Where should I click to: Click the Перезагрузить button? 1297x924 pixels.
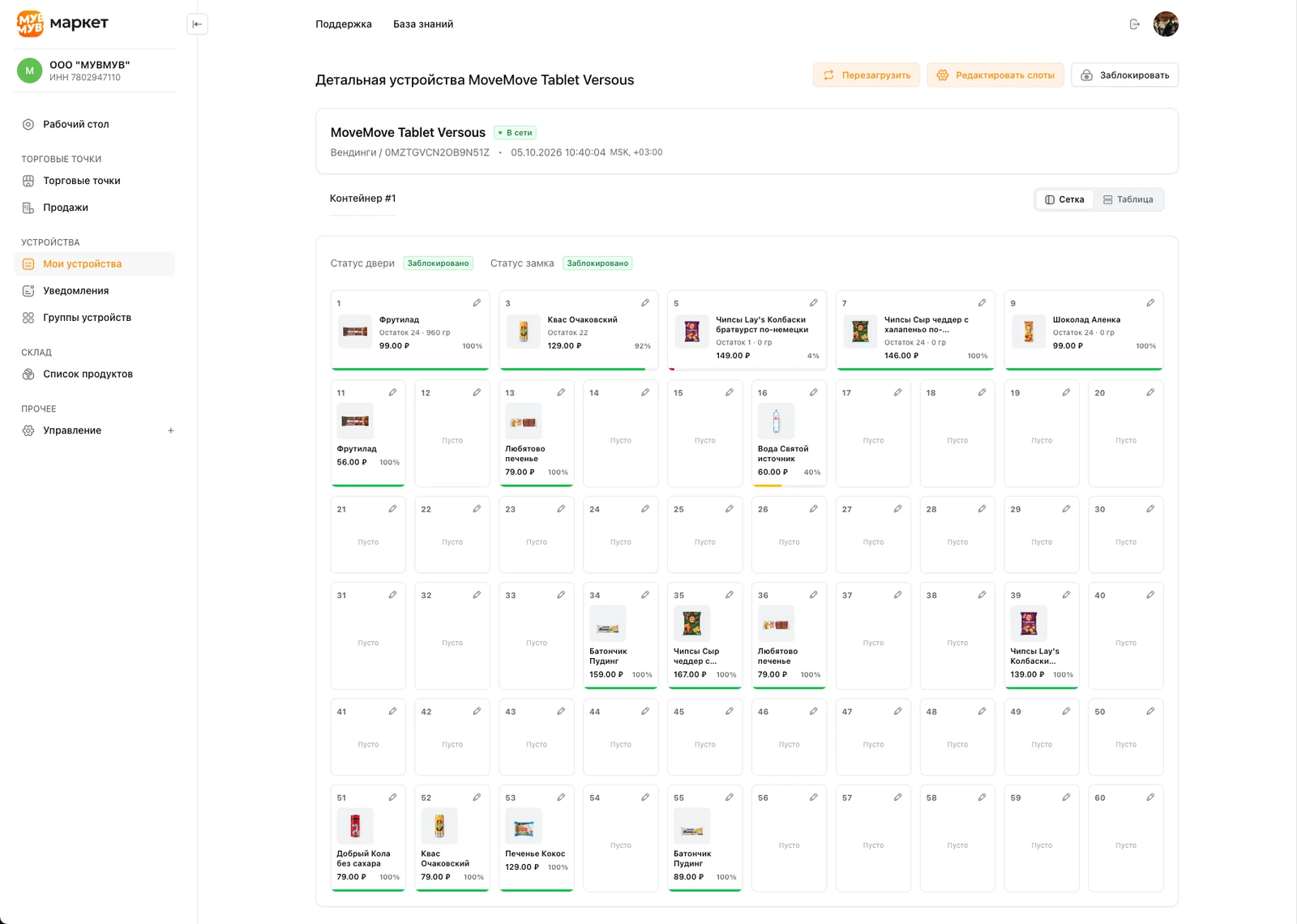pos(867,75)
